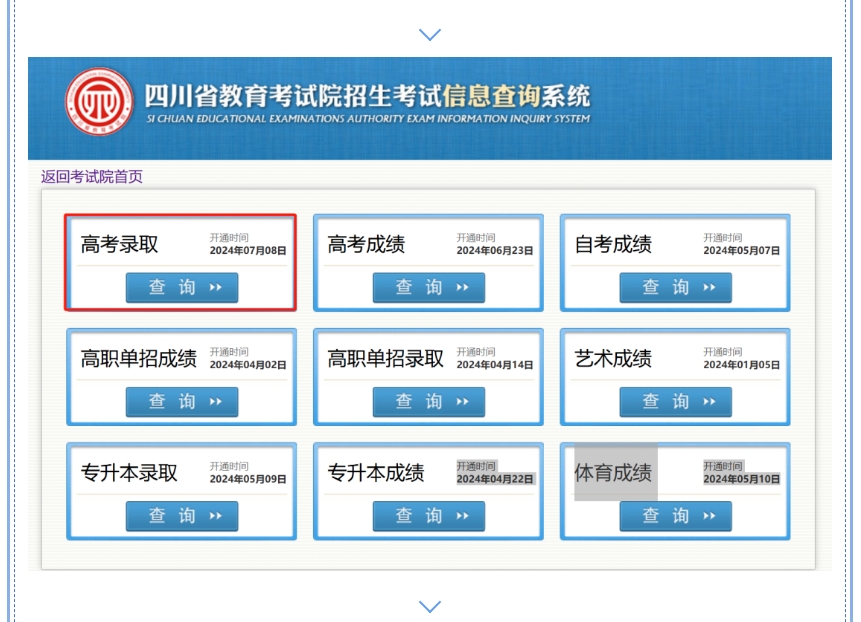Click 查询 button under 高职单招录取
The image size is (861, 622).
coord(429,402)
